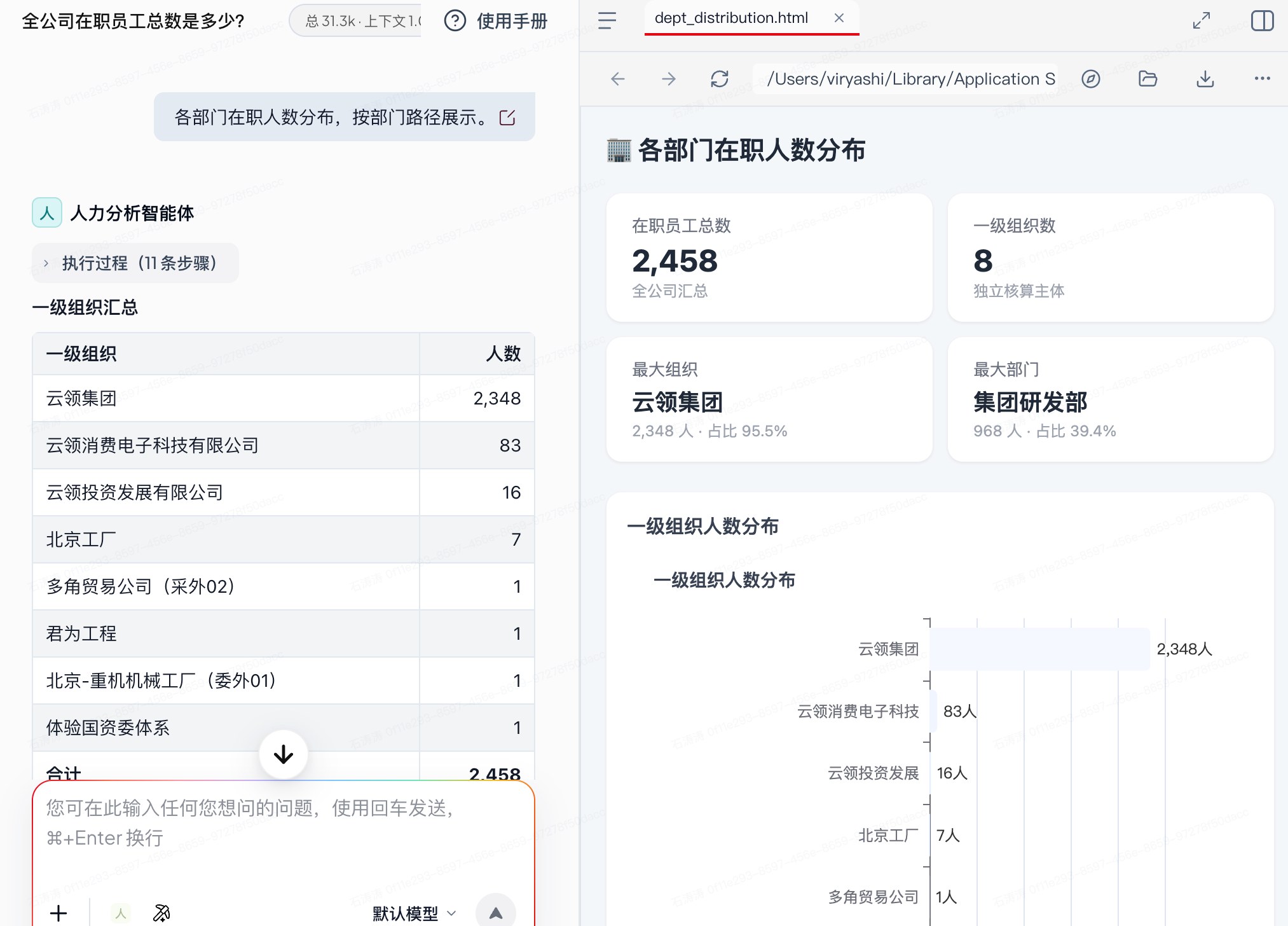Click the 一级组织汇总 heading
Viewport: 1288px width, 926px height.
[x=85, y=307]
